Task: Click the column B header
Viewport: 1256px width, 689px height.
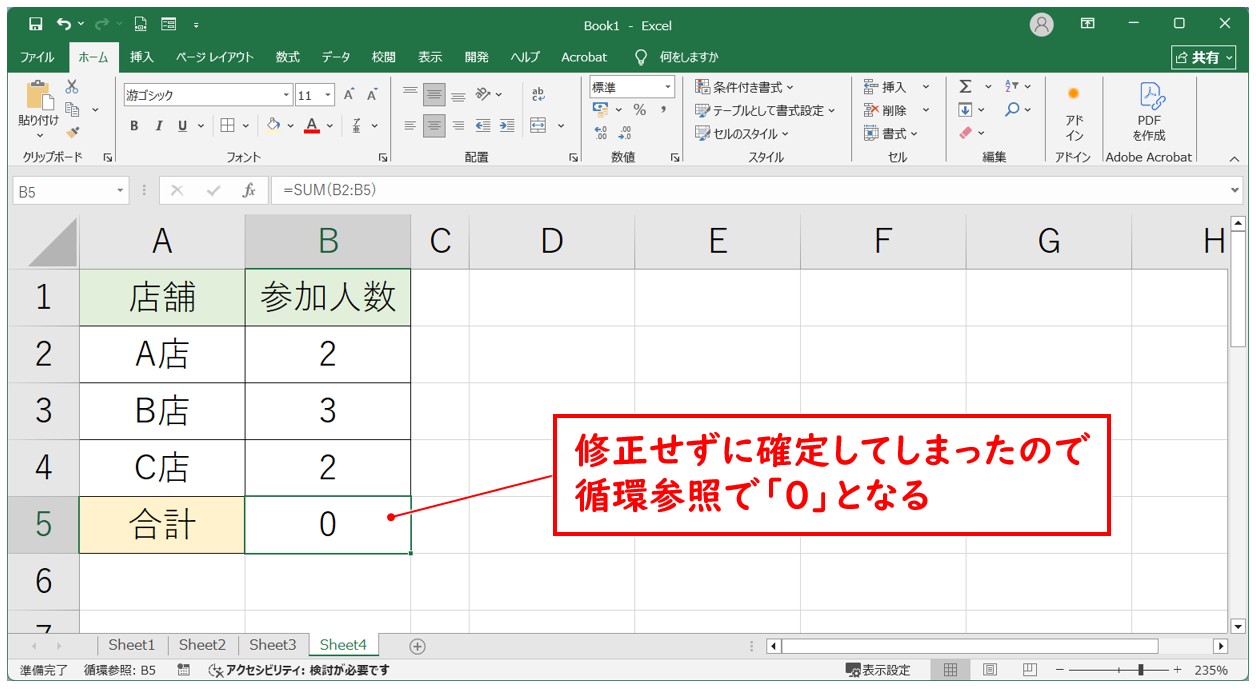Action: pyautogui.click(x=328, y=240)
